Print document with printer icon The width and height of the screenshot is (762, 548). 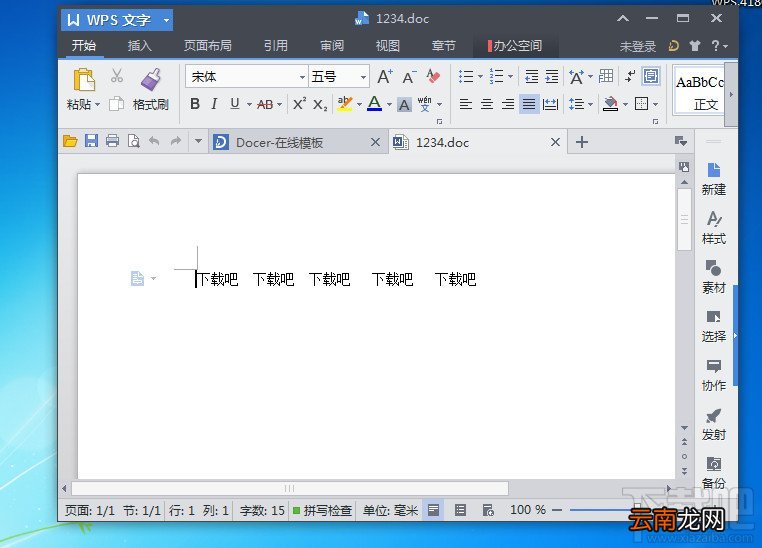pyautogui.click(x=112, y=141)
